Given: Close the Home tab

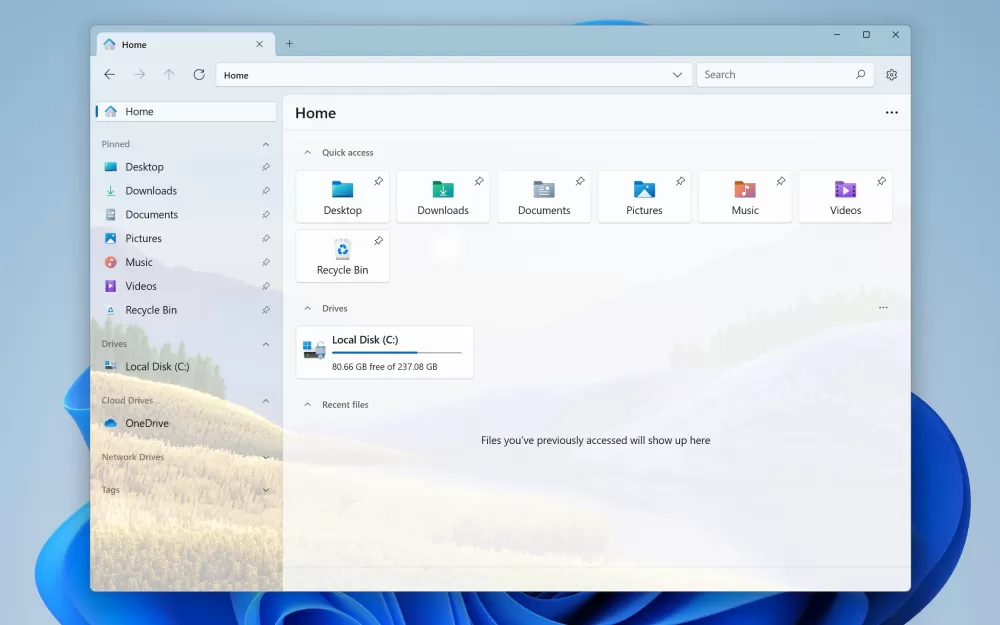Looking at the screenshot, I should coord(259,44).
